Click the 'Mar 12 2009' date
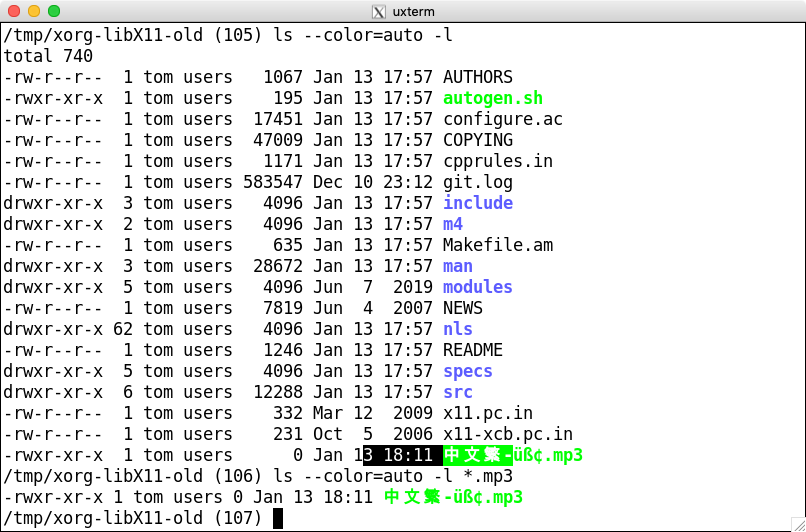The height and width of the screenshot is (532, 806). 373,413
